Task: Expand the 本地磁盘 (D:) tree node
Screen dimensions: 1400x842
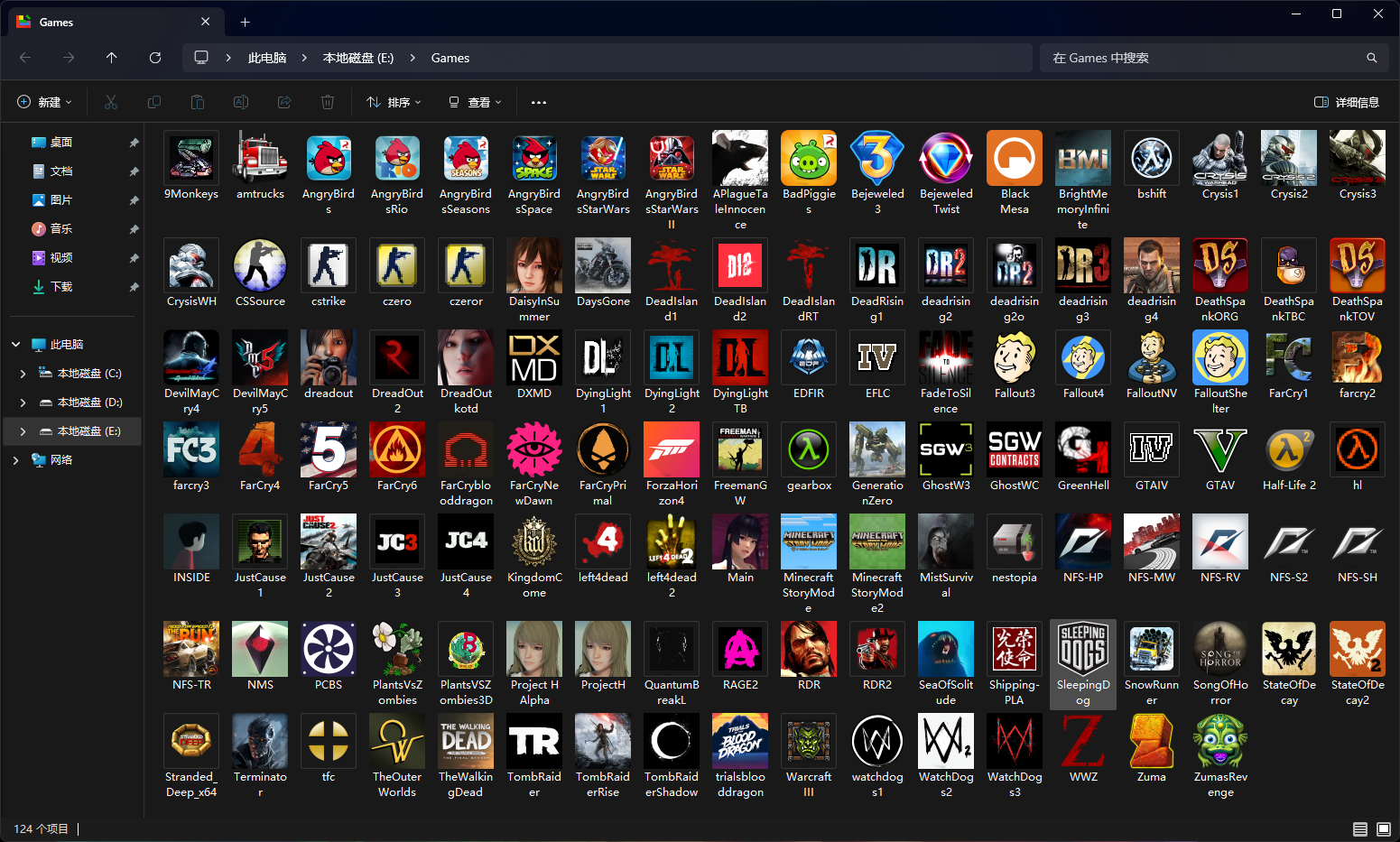Action: [23, 402]
